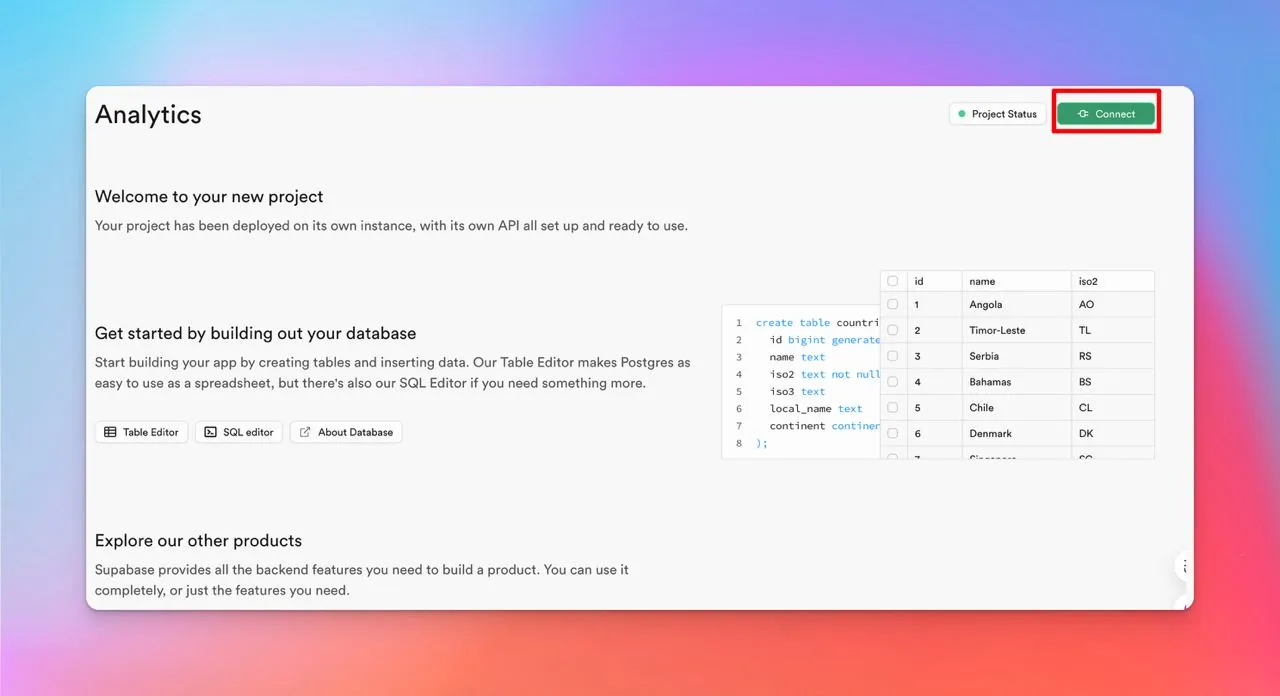
Task: Click the terminal icon beside SQL editor
Action: tap(210, 432)
